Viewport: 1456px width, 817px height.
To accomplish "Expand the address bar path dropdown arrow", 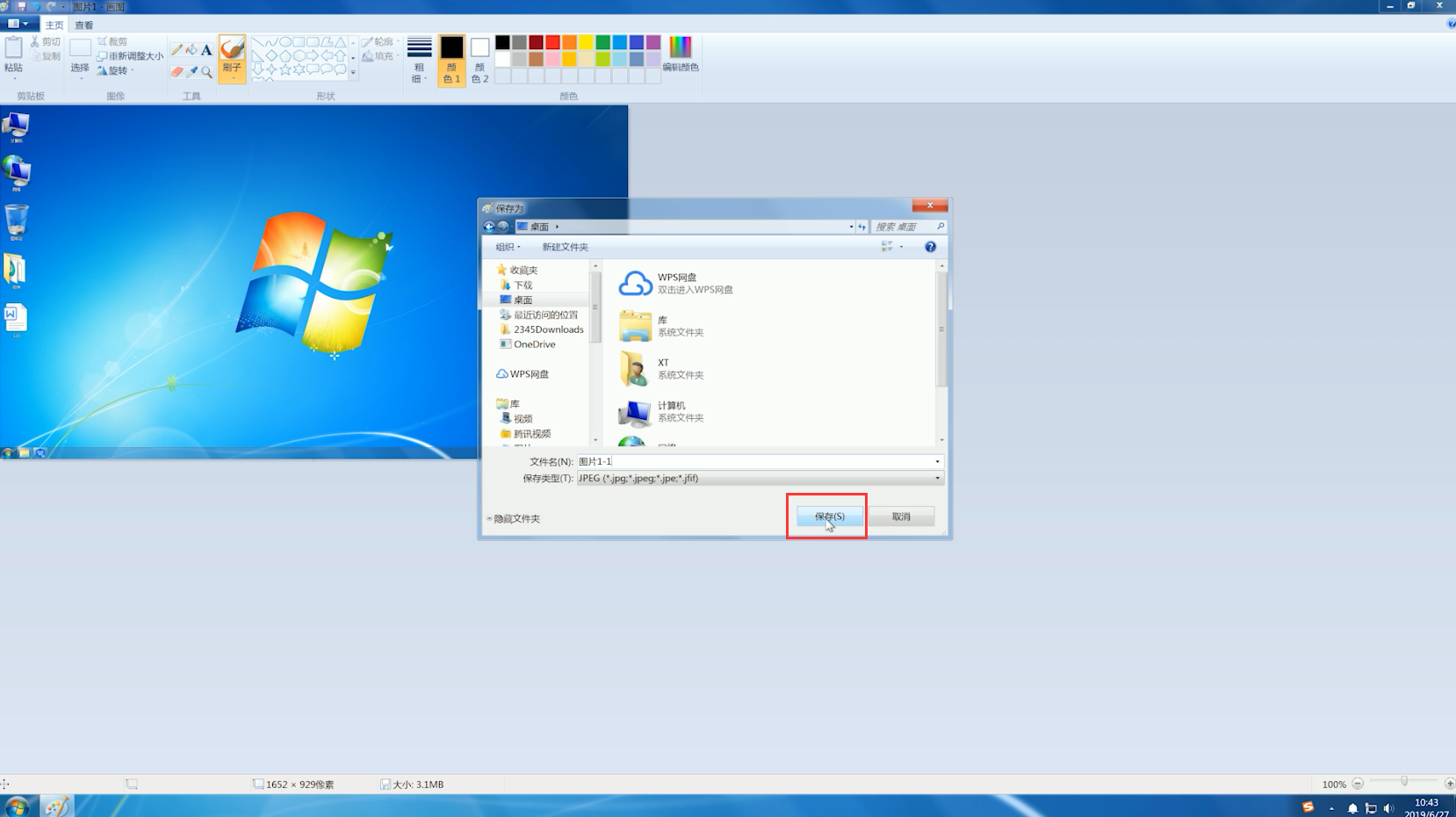I will [851, 227].
